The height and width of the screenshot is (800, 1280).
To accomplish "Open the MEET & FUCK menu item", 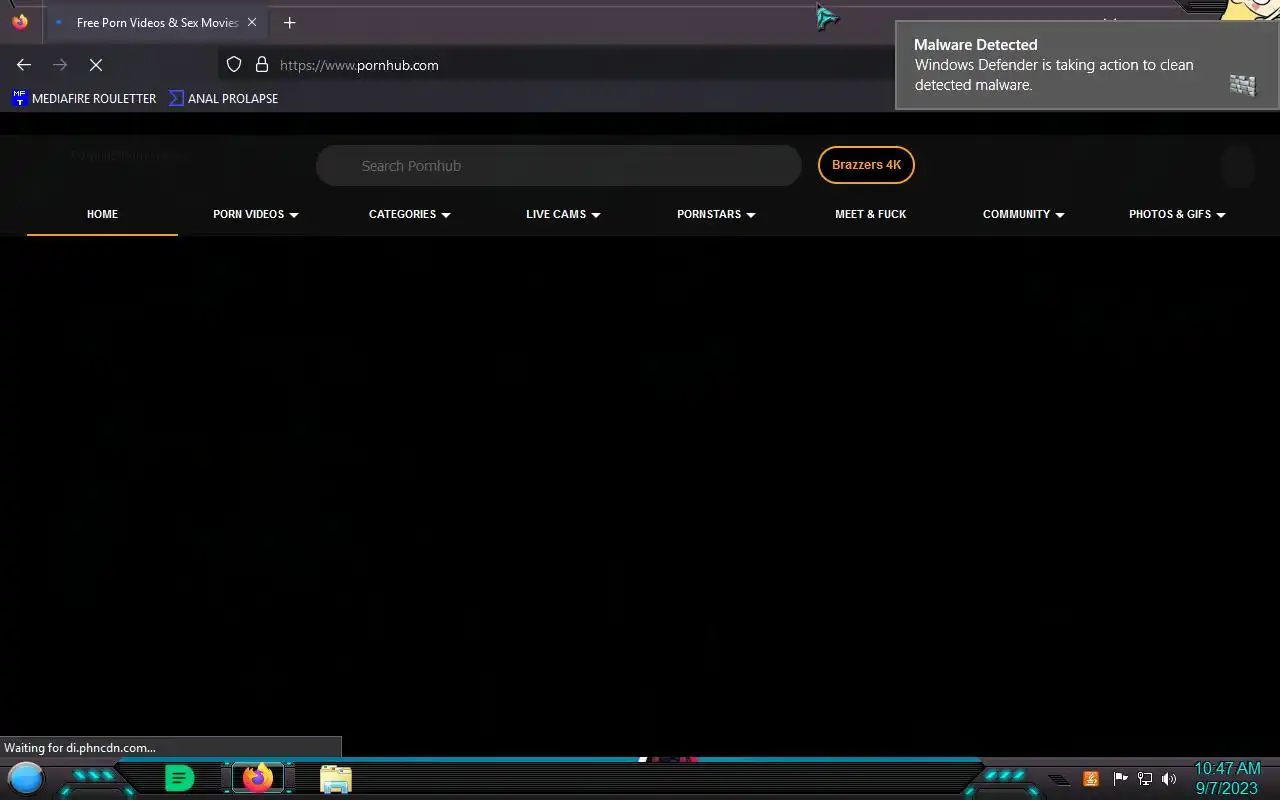I will (871, 214).
